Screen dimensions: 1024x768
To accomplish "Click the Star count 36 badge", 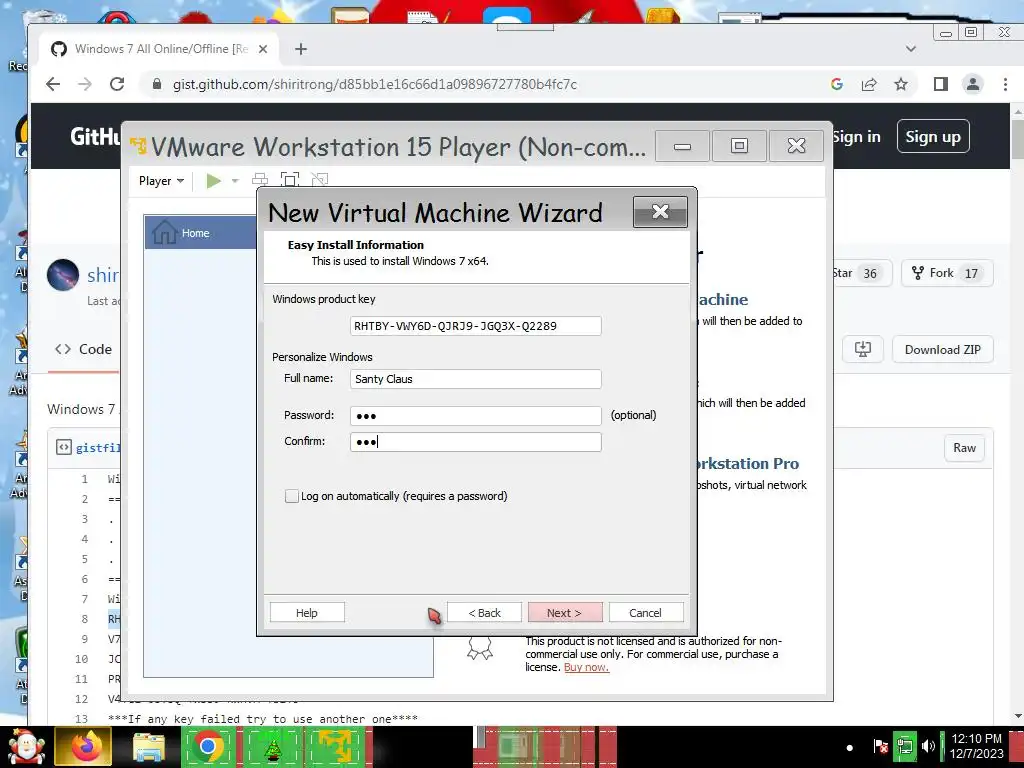I will pos(870,274).
